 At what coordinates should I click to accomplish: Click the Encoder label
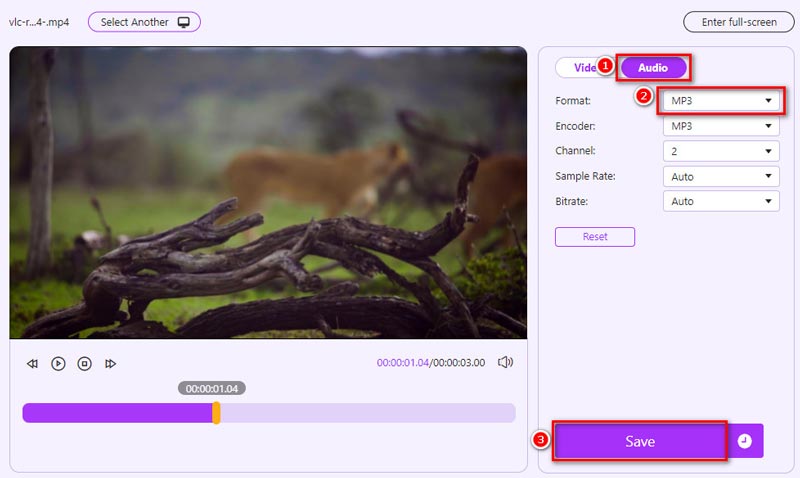pos(575,126)
